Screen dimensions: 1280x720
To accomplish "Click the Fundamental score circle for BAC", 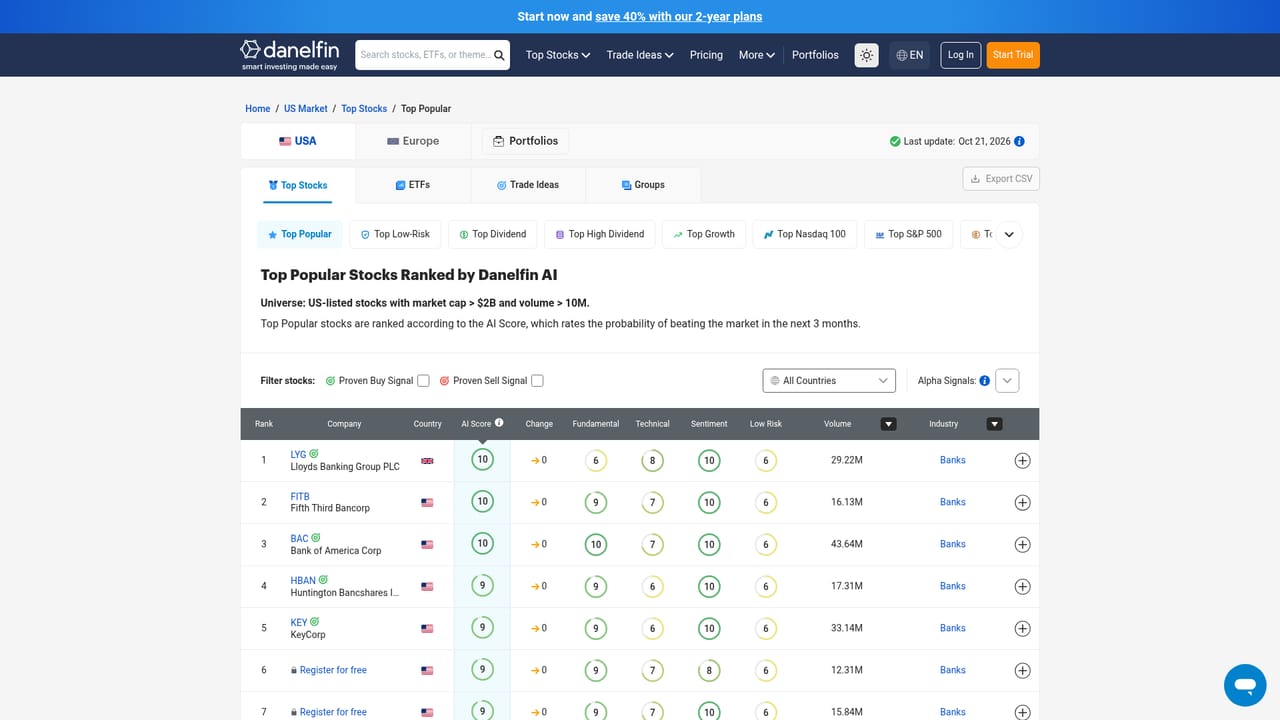I will (596, 545).
